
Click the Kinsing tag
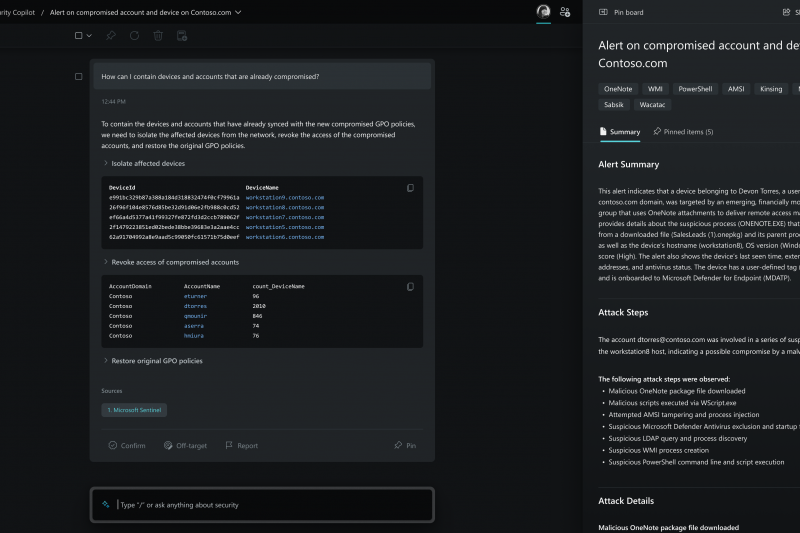tap(771, 89)
